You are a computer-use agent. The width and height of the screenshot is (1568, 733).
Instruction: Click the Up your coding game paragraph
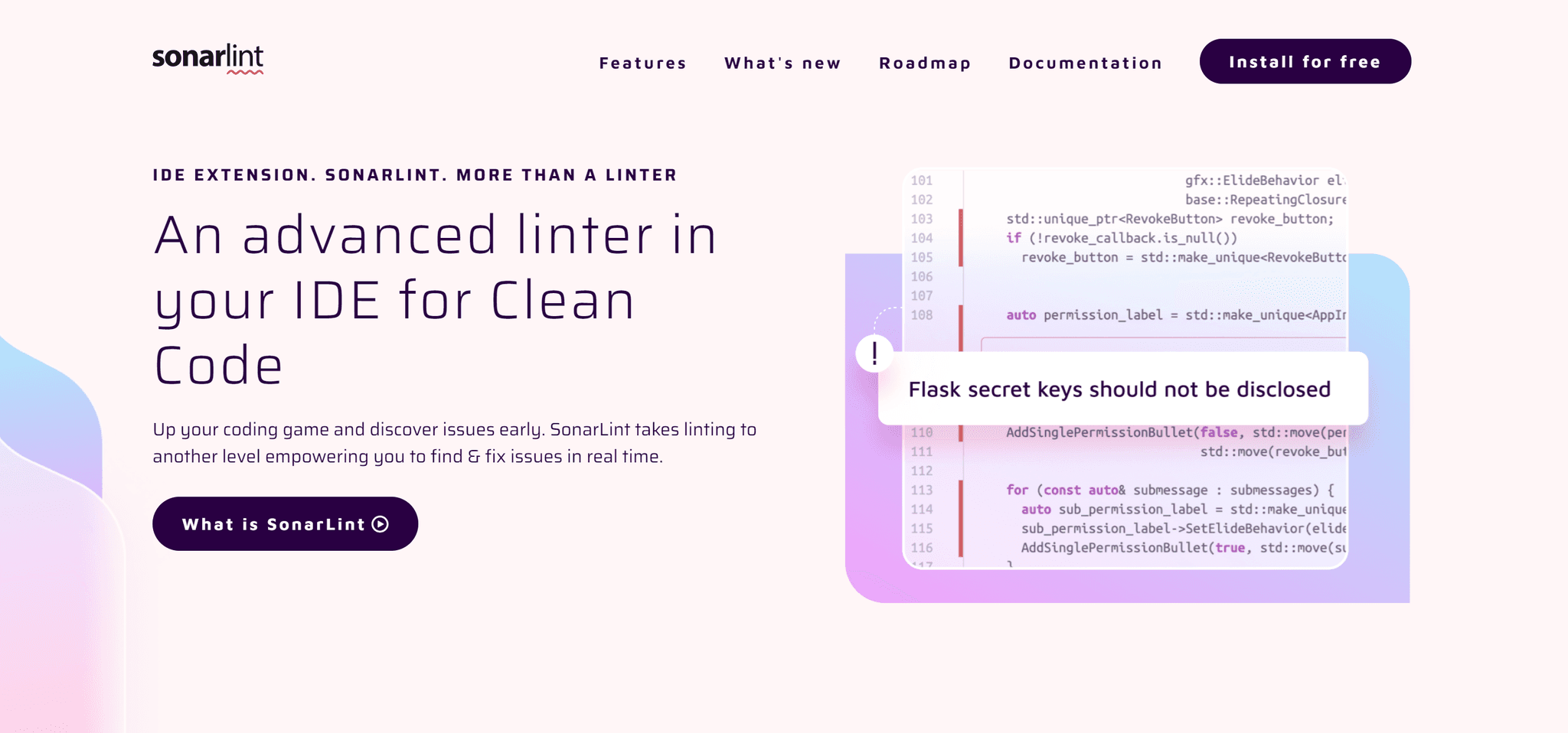click(x=455, y=443)
